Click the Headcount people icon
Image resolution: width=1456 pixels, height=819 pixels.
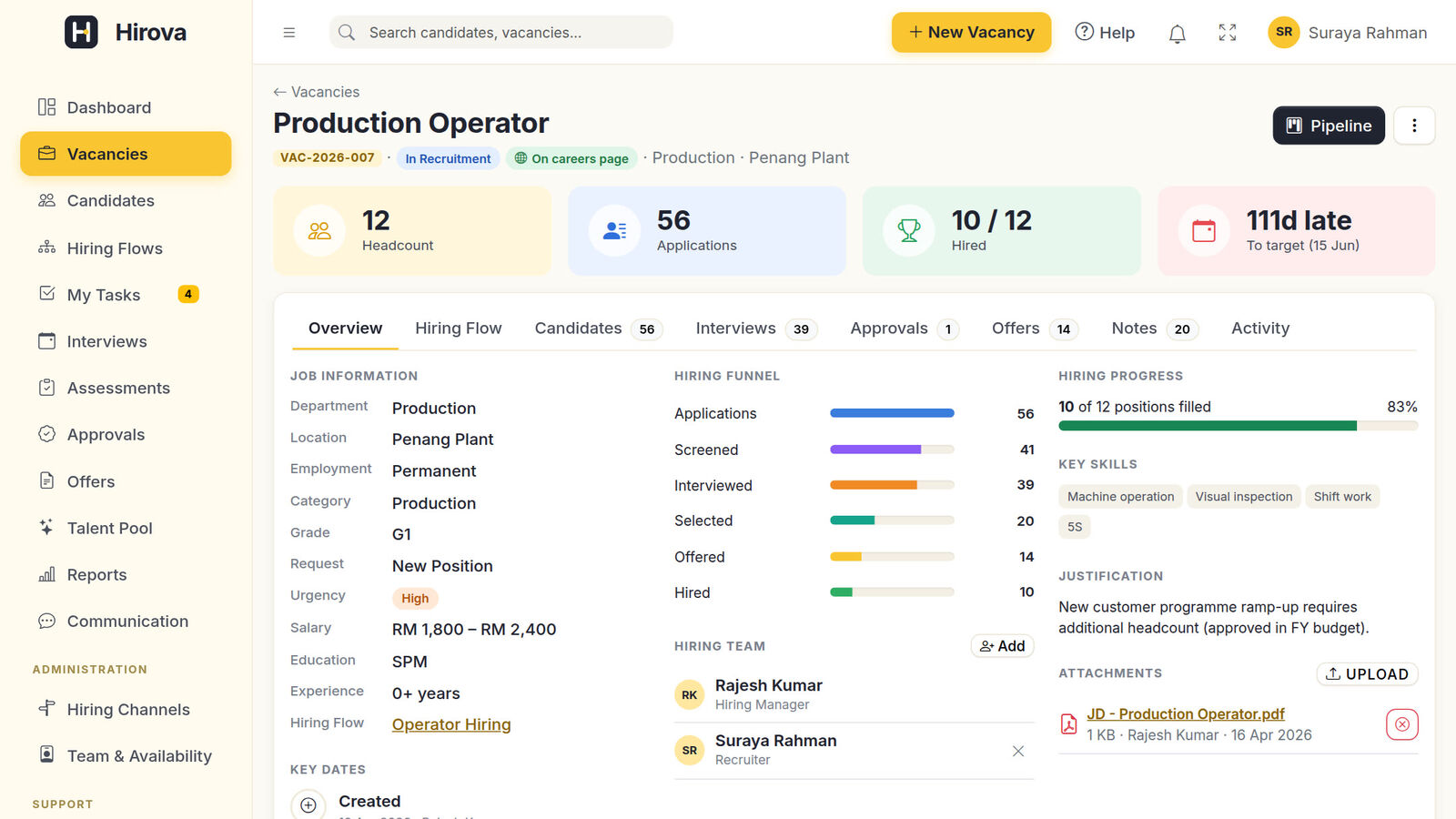click(319, 231)
